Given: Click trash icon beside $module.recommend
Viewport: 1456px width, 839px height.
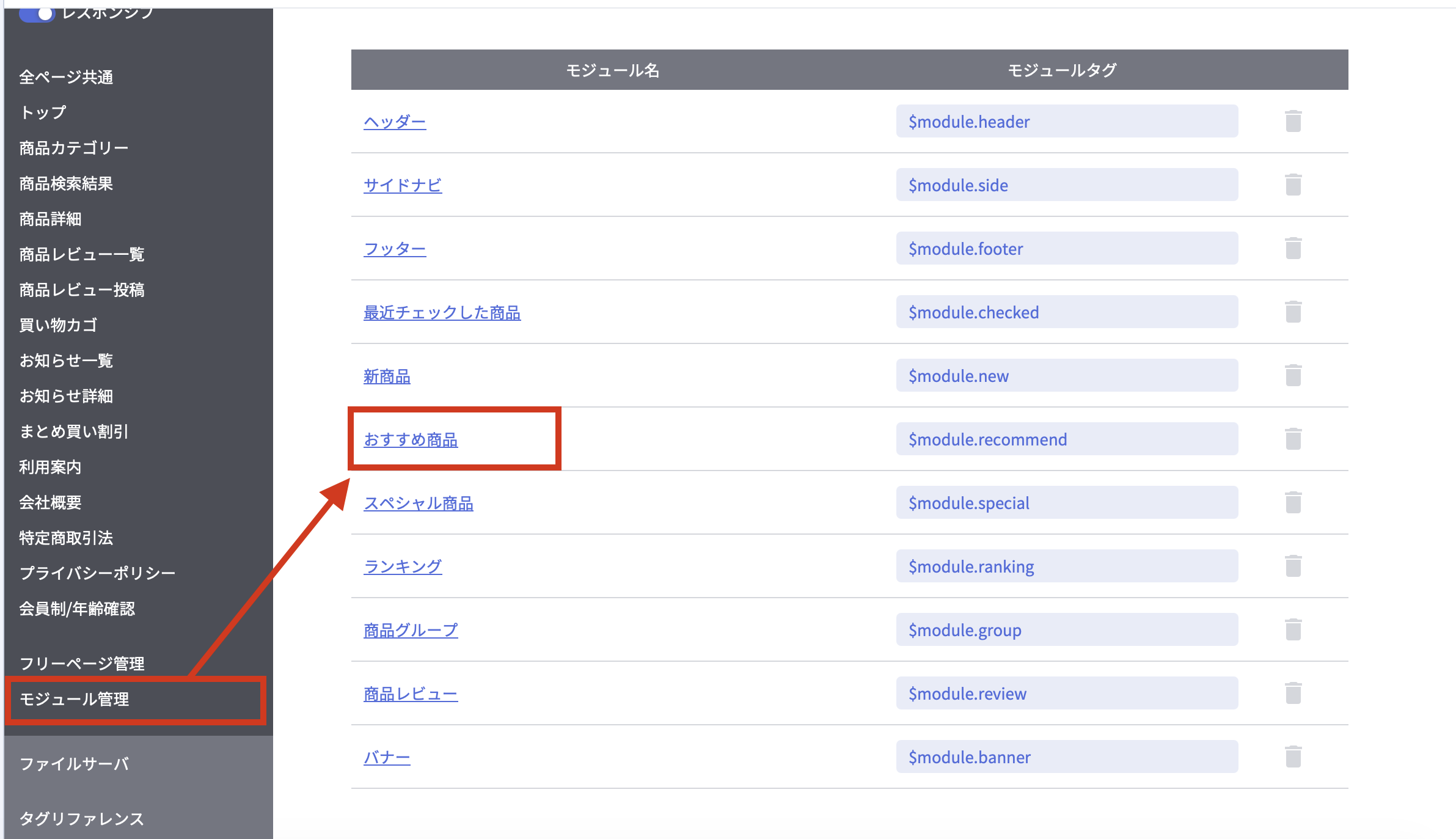Looking at the screenshot, I should [1293, 439].
